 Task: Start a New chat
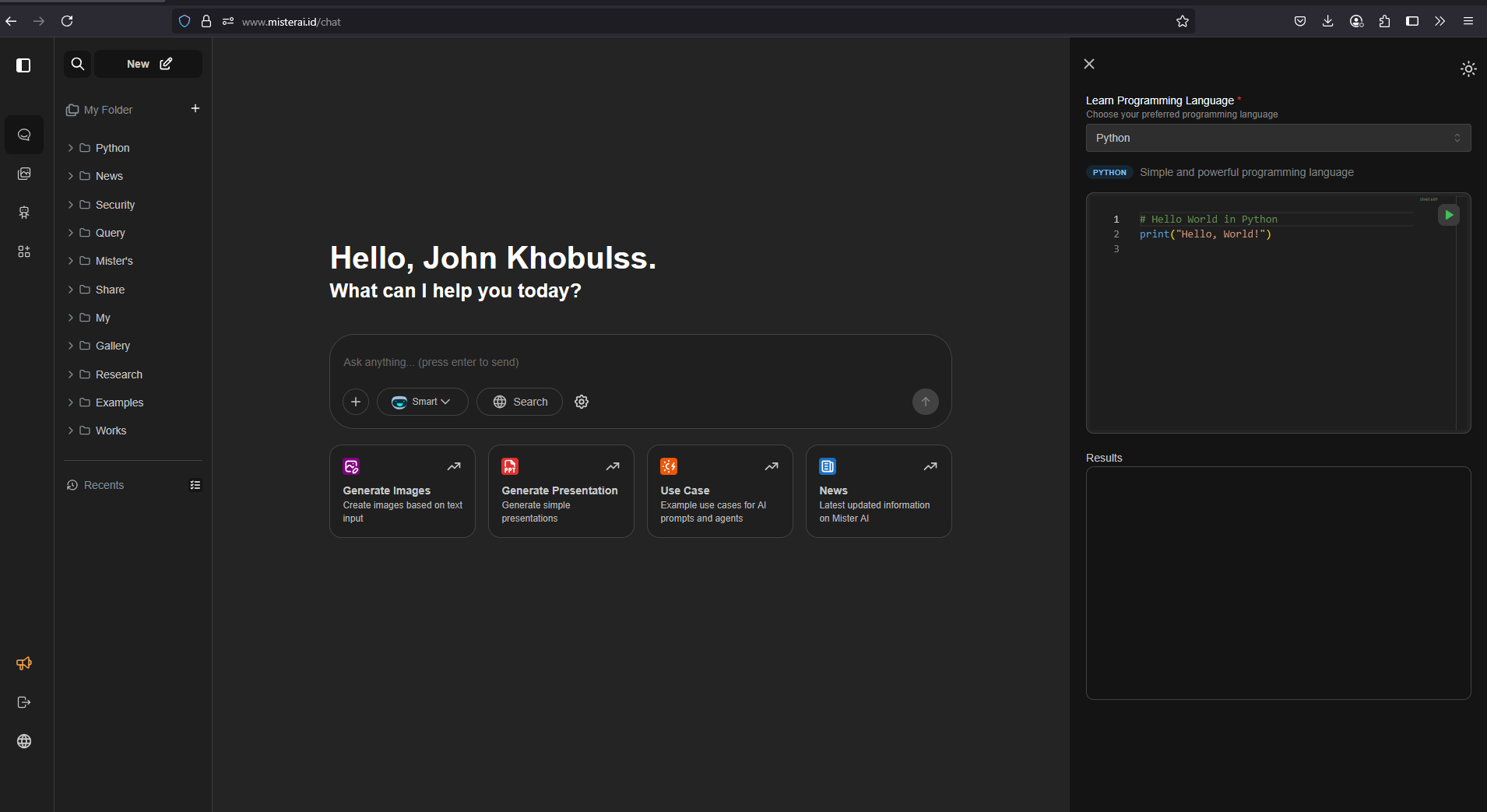pos(149,64)
